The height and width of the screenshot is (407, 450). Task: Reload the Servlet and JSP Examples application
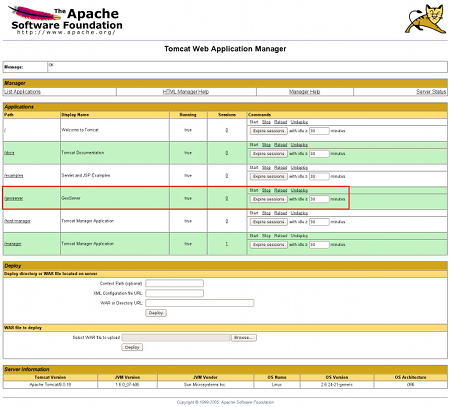pos(280,168)
